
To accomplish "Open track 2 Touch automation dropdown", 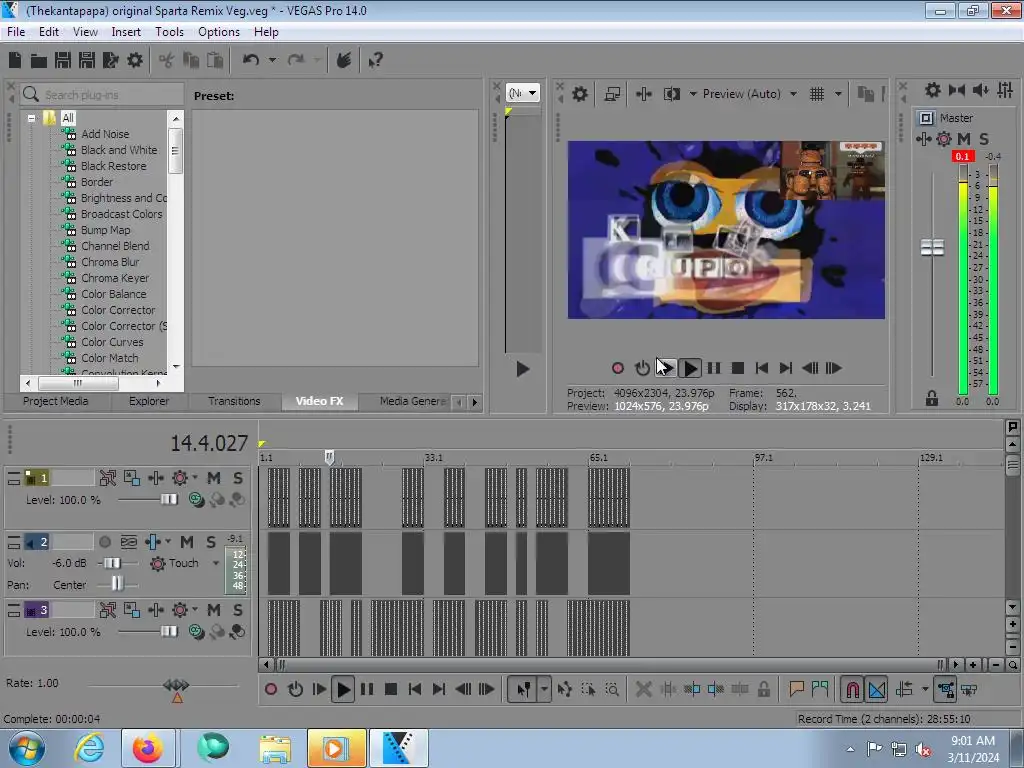I will (x=216, y=563).
